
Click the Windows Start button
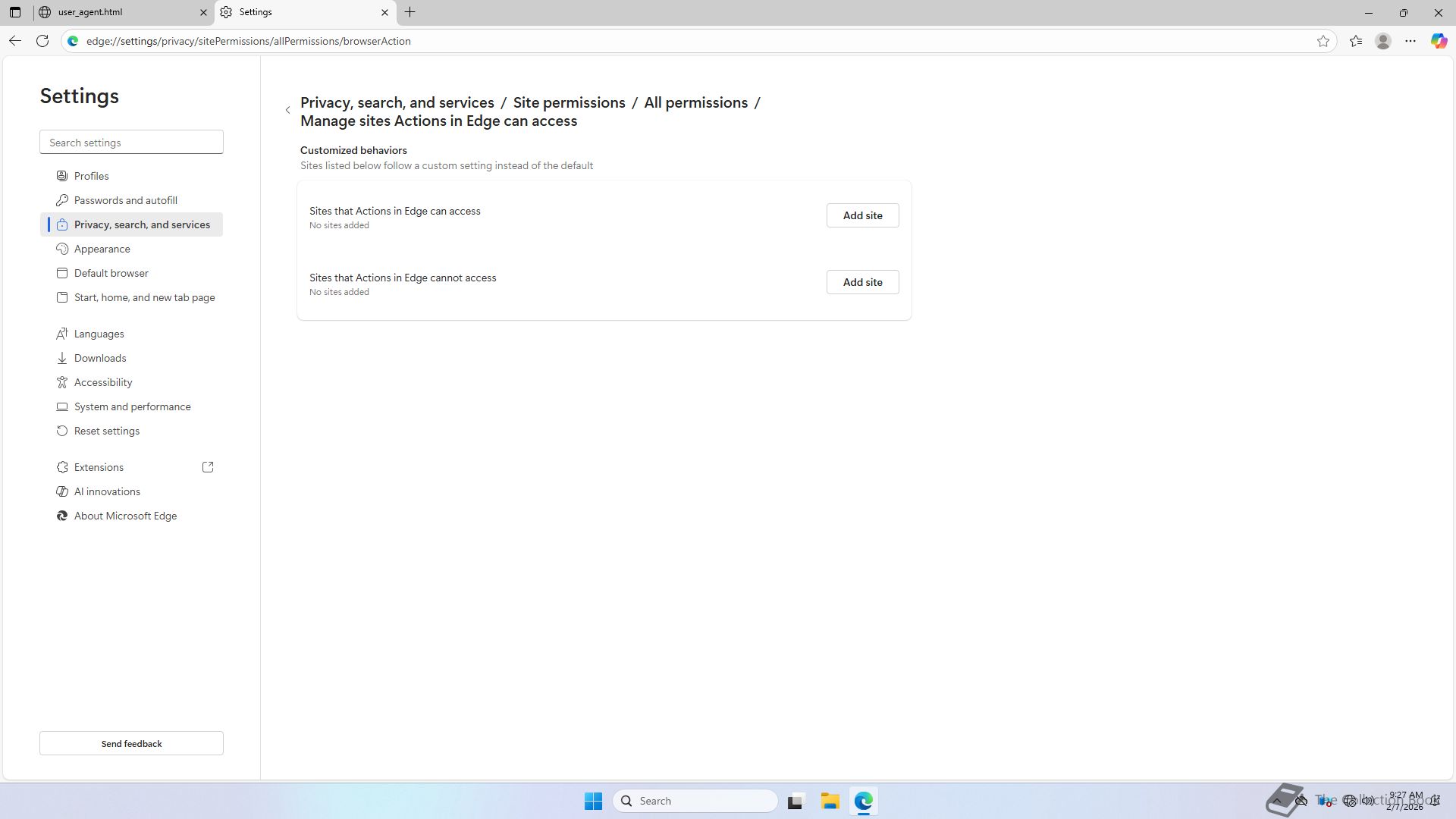click(593, 801)
